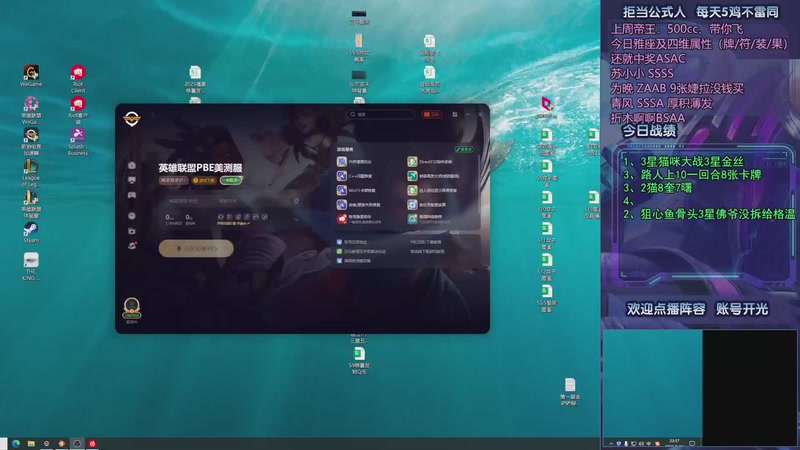800x450 pixels.
Task: Click the orange pill button under the game title
Action: pos(204,180)
